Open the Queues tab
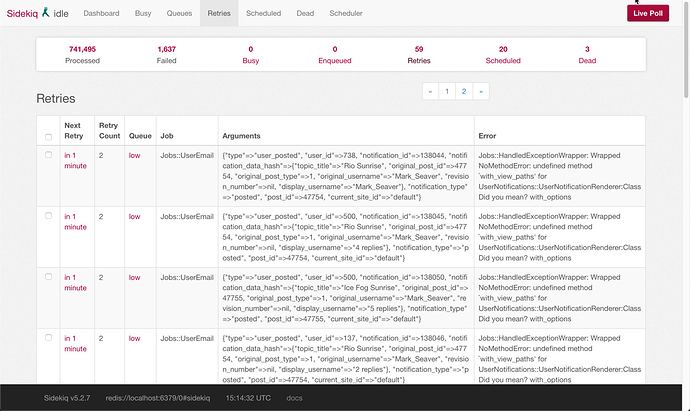This screenshot has height=411, width=690. tap(179, 13)
